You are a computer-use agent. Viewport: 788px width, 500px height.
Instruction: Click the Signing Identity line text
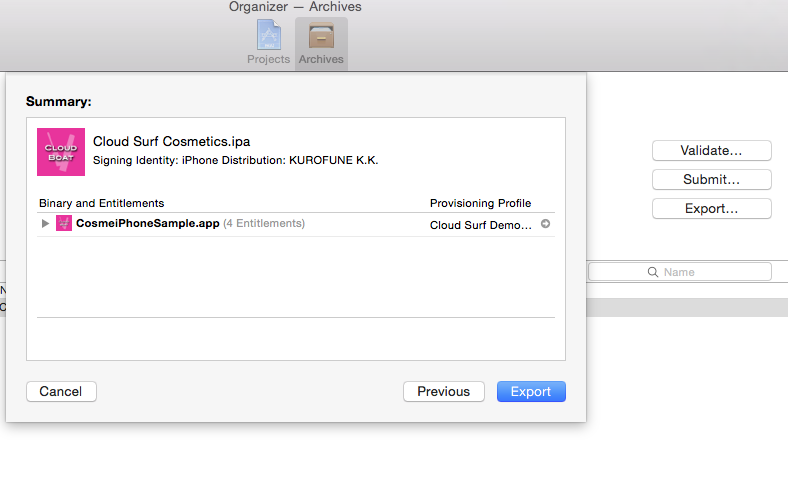pos(235,160)
